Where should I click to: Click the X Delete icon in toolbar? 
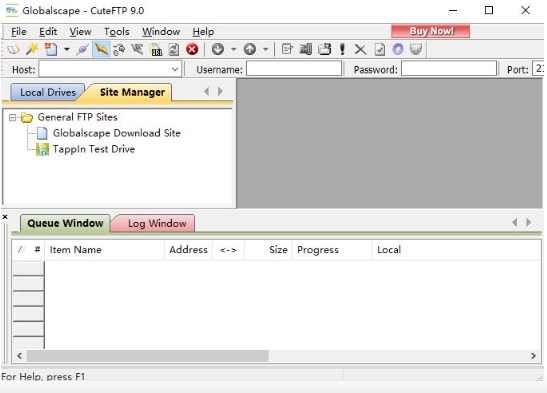(360, 50)
